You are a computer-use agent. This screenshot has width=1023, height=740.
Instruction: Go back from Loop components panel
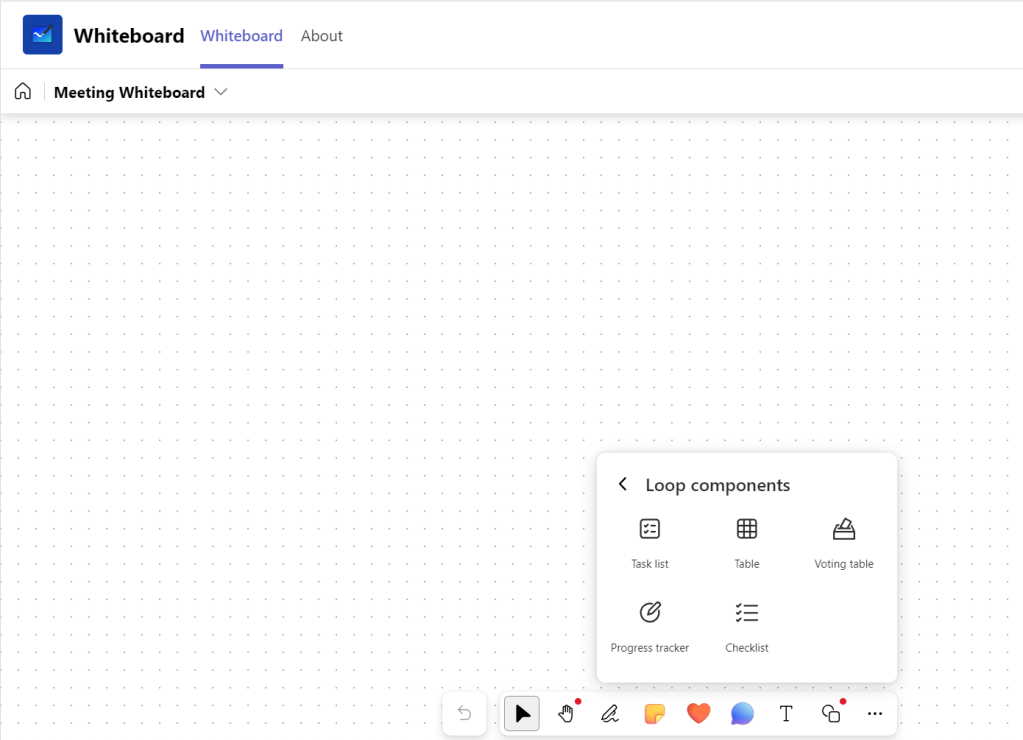point(623,484)
